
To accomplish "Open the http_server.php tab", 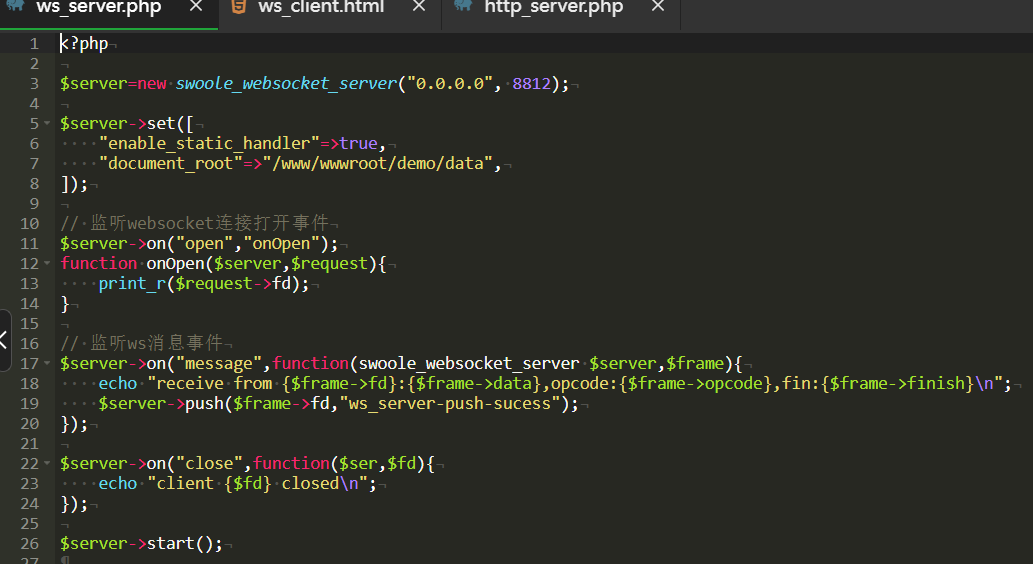I will tap(553, 8).
